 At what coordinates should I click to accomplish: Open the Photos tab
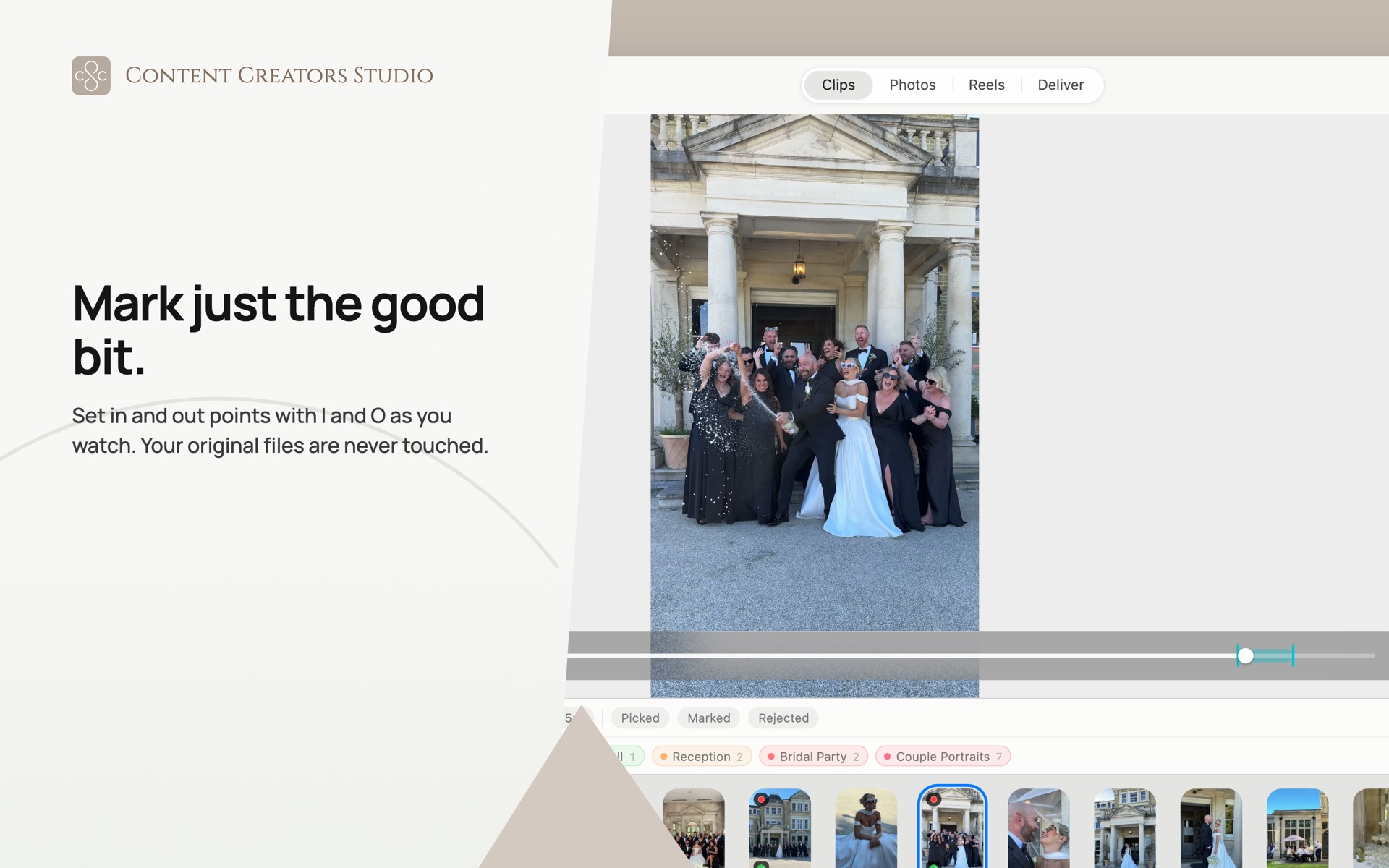click(912, 85)
